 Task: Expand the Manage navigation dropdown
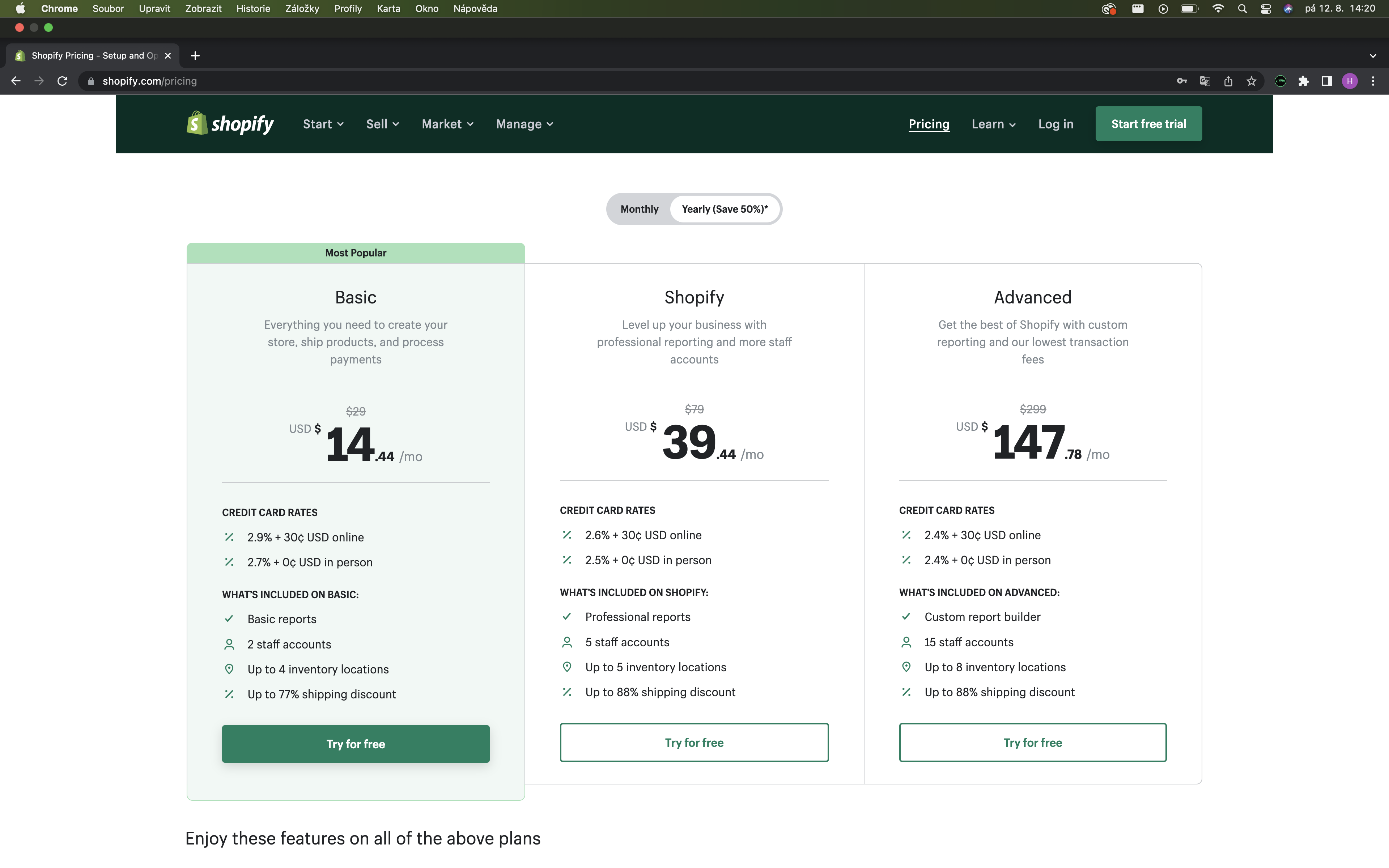pos(524,124)
